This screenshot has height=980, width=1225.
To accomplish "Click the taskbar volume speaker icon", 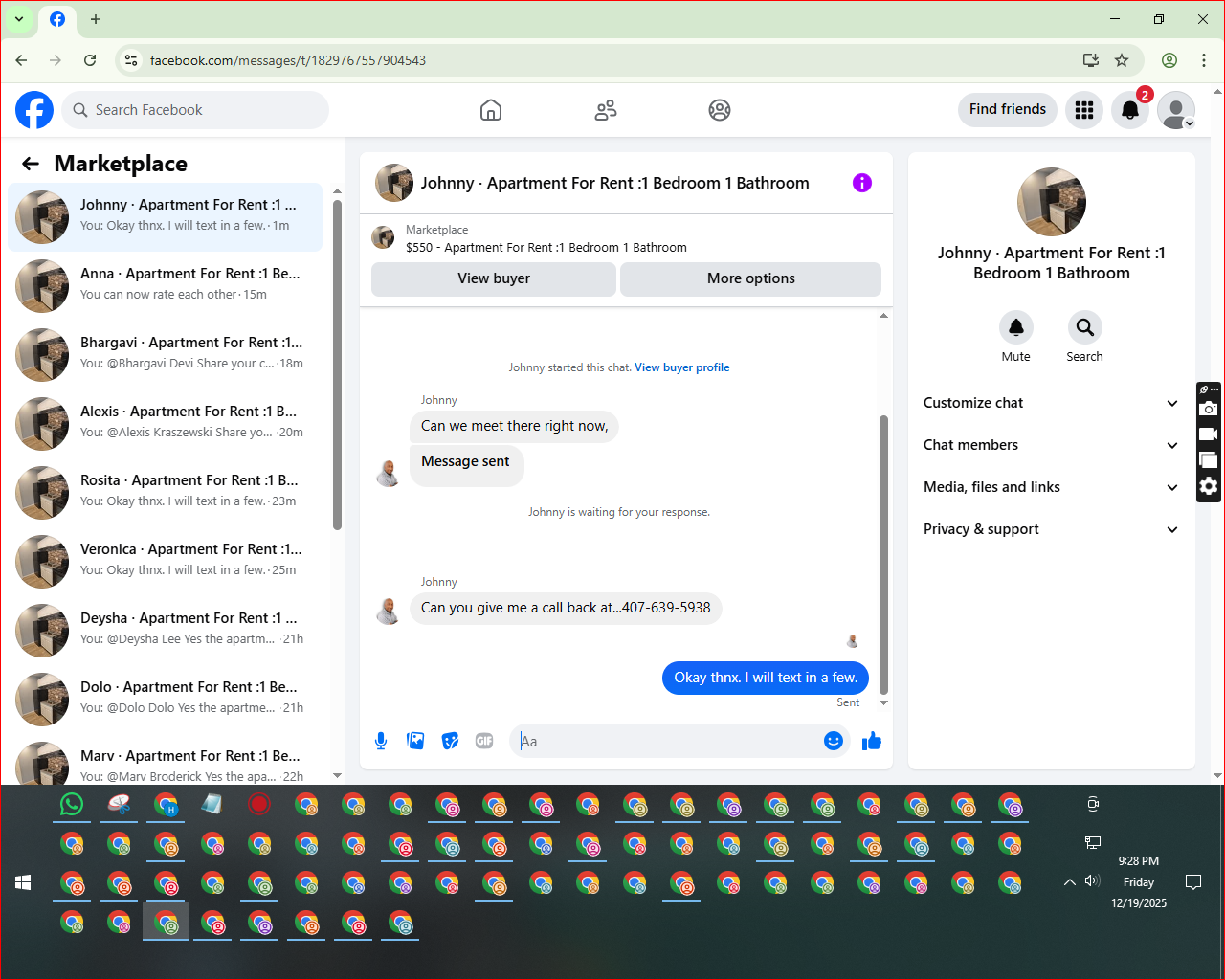I will (1093, 880).
